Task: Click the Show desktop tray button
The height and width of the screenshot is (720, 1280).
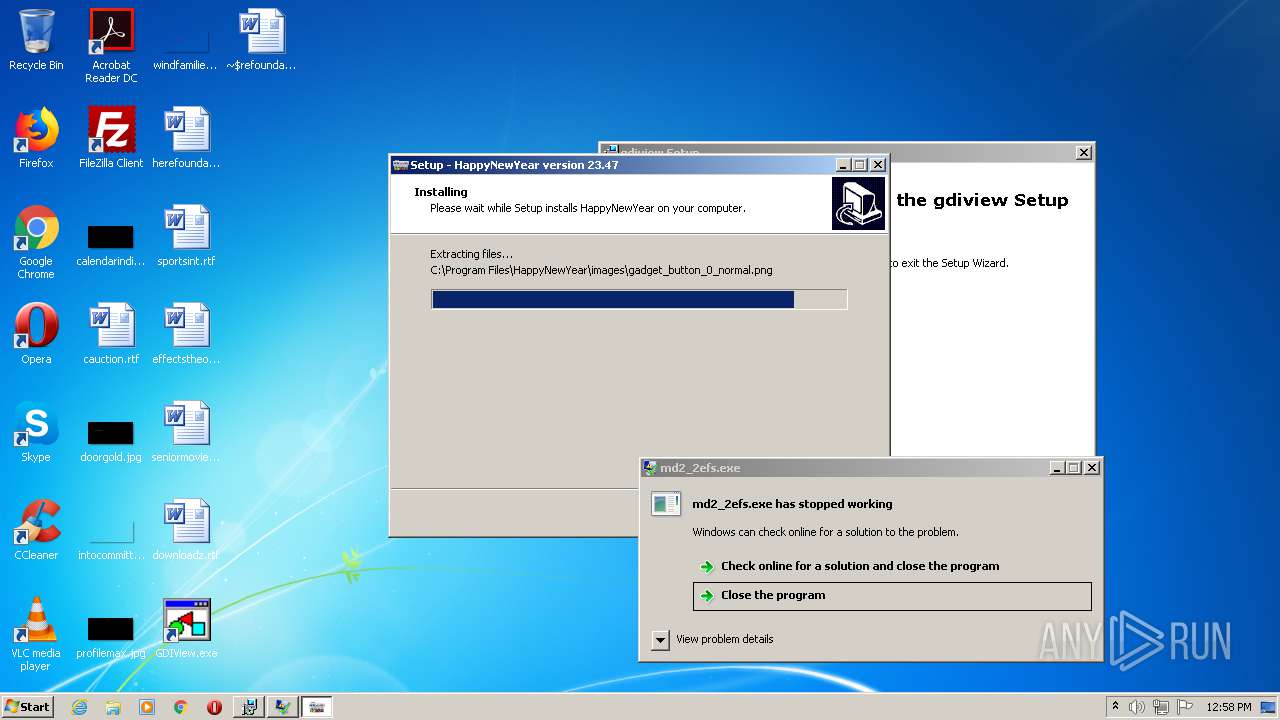Action: point(1270,707)
